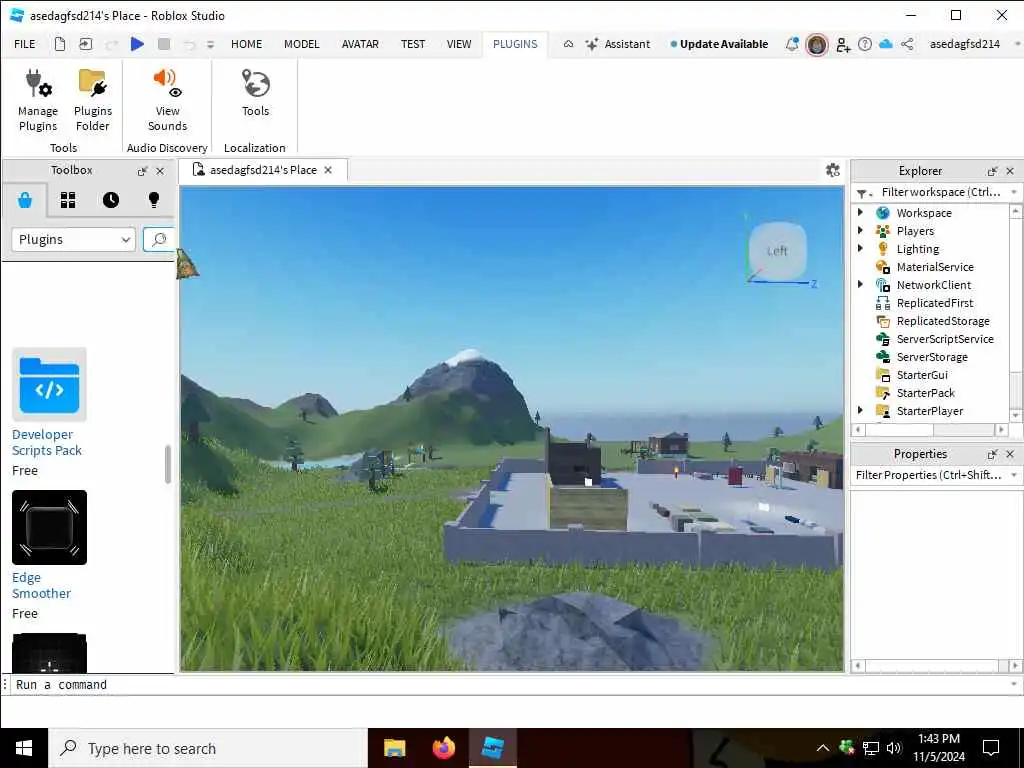Image resolution: width=1024 pixels, height=768 pixels.
Task: Open notifications bell icon
Action: point(792,44)
